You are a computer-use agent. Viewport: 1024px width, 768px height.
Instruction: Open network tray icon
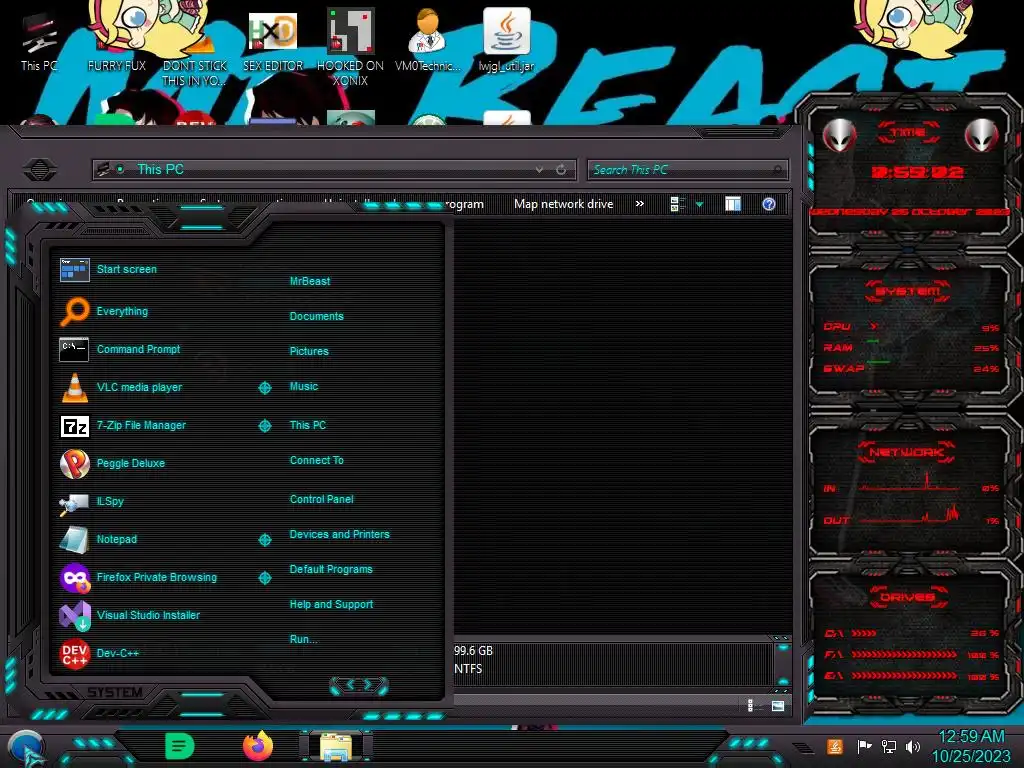[x=889, y=746]
